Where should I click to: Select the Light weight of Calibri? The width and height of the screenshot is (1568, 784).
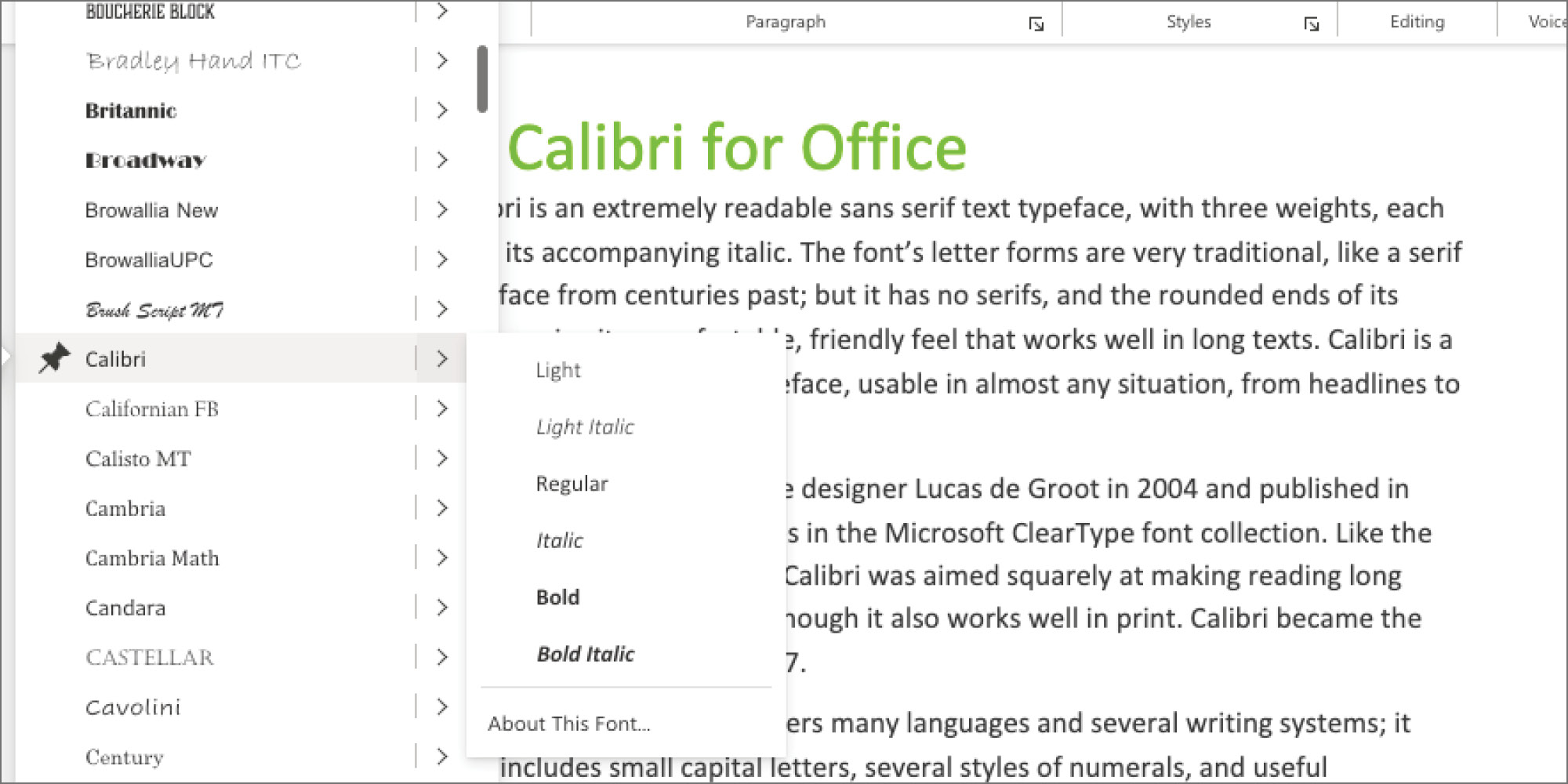pos(558,369)
